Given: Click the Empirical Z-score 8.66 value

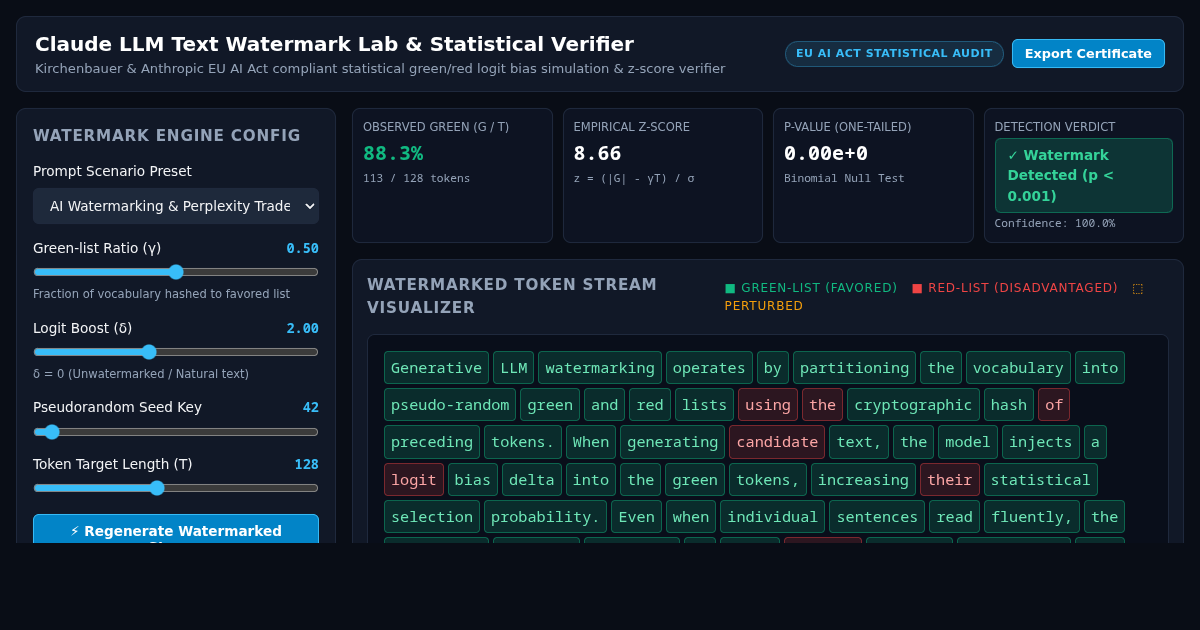Looking at the screenshot, I should pyautogui.click(x=597, y=153).
